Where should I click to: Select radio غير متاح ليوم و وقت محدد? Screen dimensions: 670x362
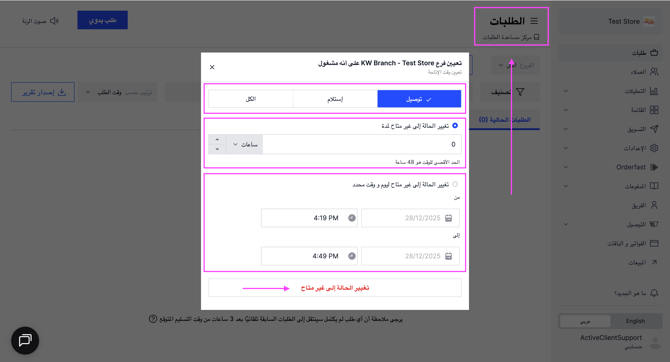point(455,184)
